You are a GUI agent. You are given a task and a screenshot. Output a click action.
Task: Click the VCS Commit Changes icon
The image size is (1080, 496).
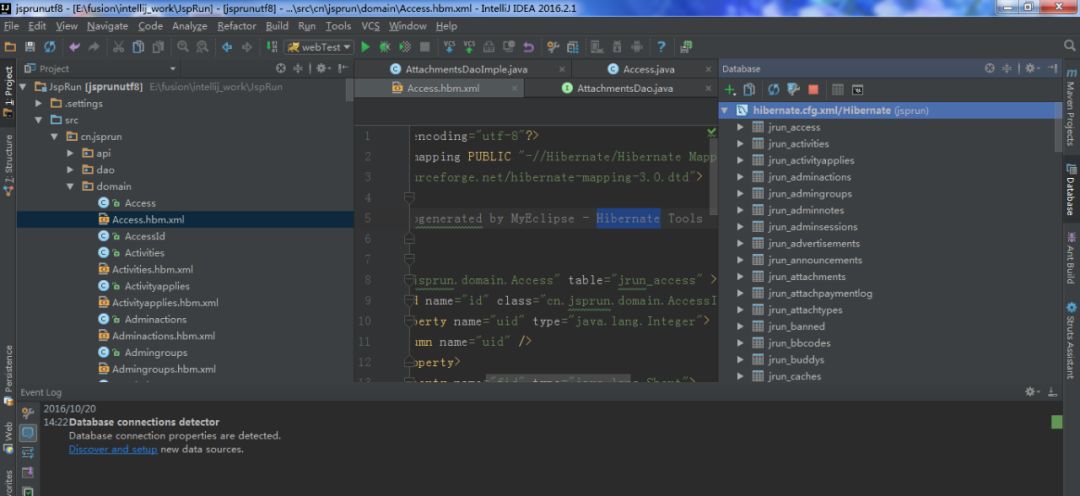pos(469,47)
